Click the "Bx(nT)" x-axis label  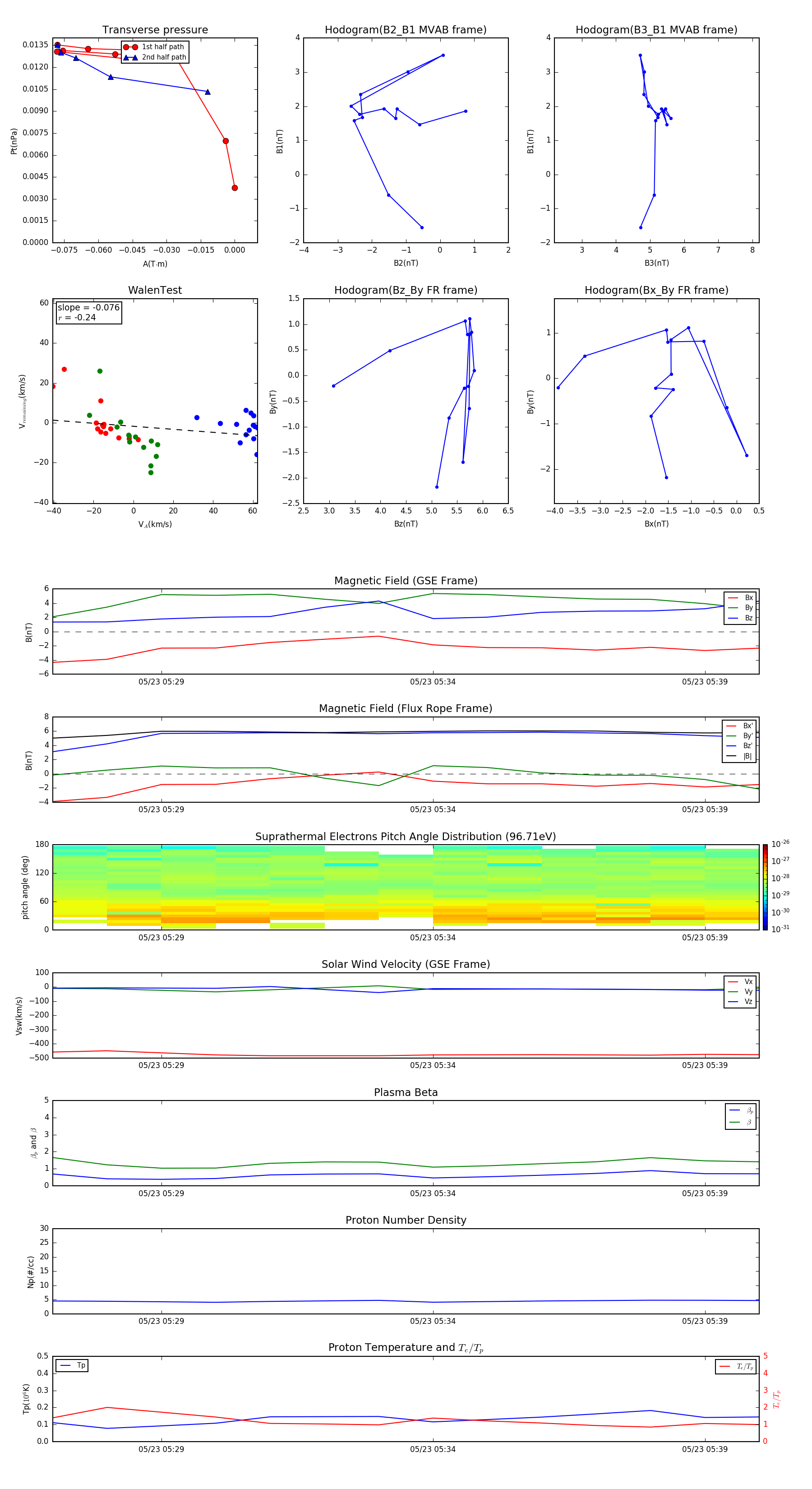coord(656,524)
